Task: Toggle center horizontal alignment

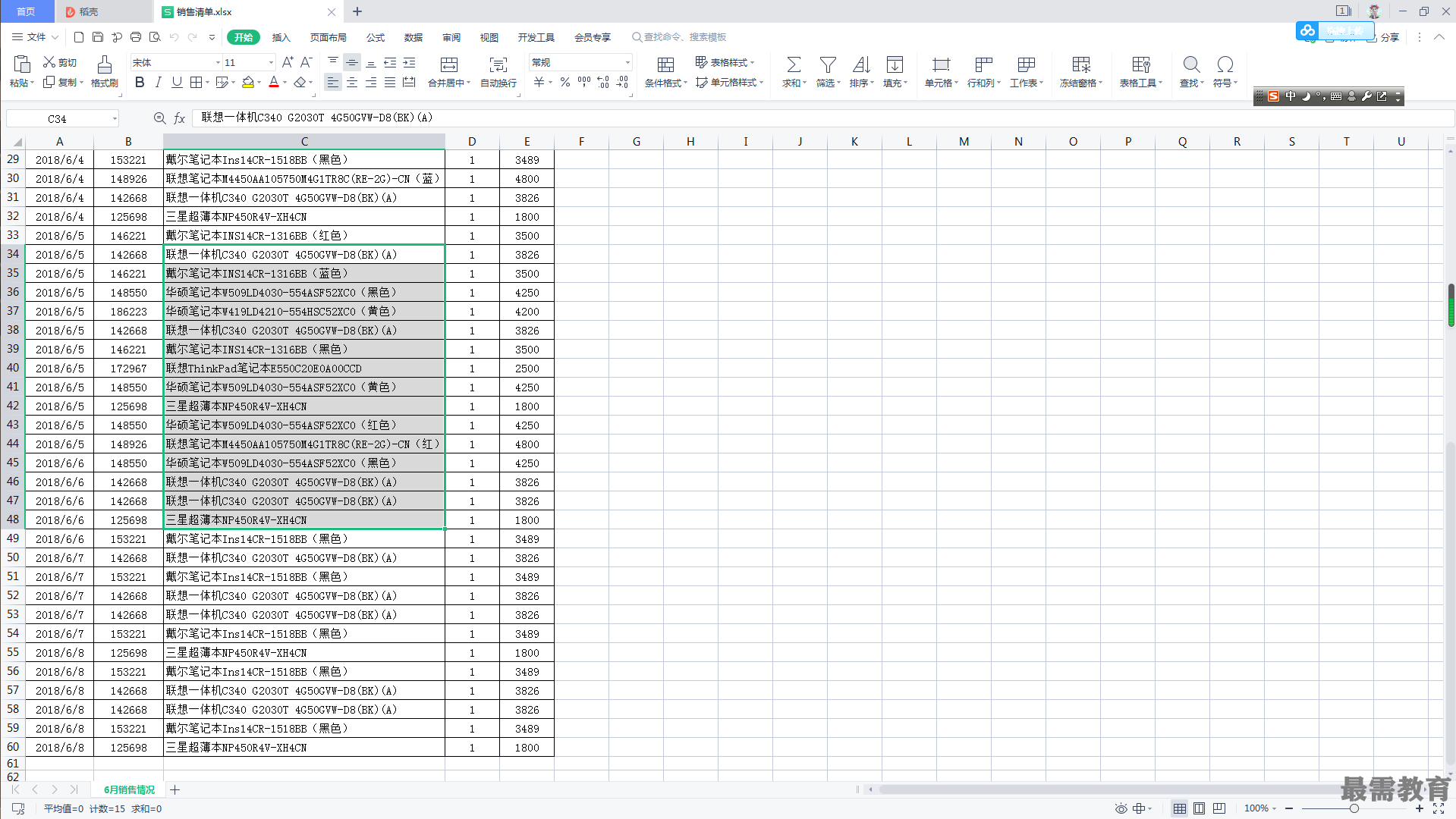Action: click(352, 82)
